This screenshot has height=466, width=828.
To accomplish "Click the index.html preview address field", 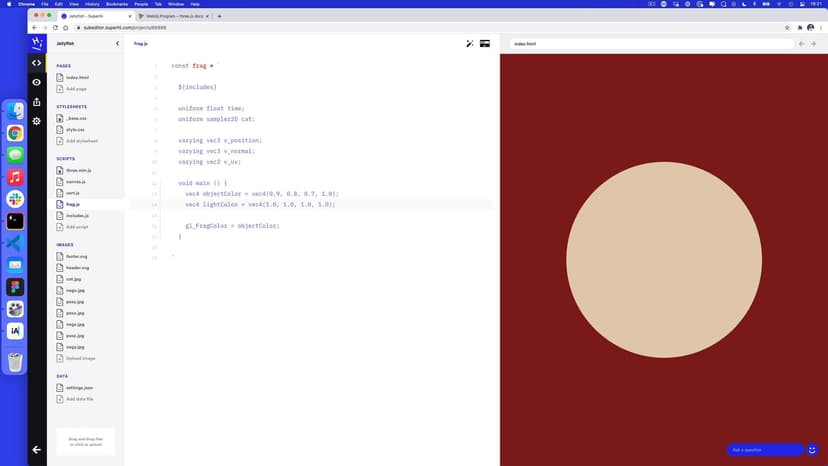I will (x=650, y=44).
